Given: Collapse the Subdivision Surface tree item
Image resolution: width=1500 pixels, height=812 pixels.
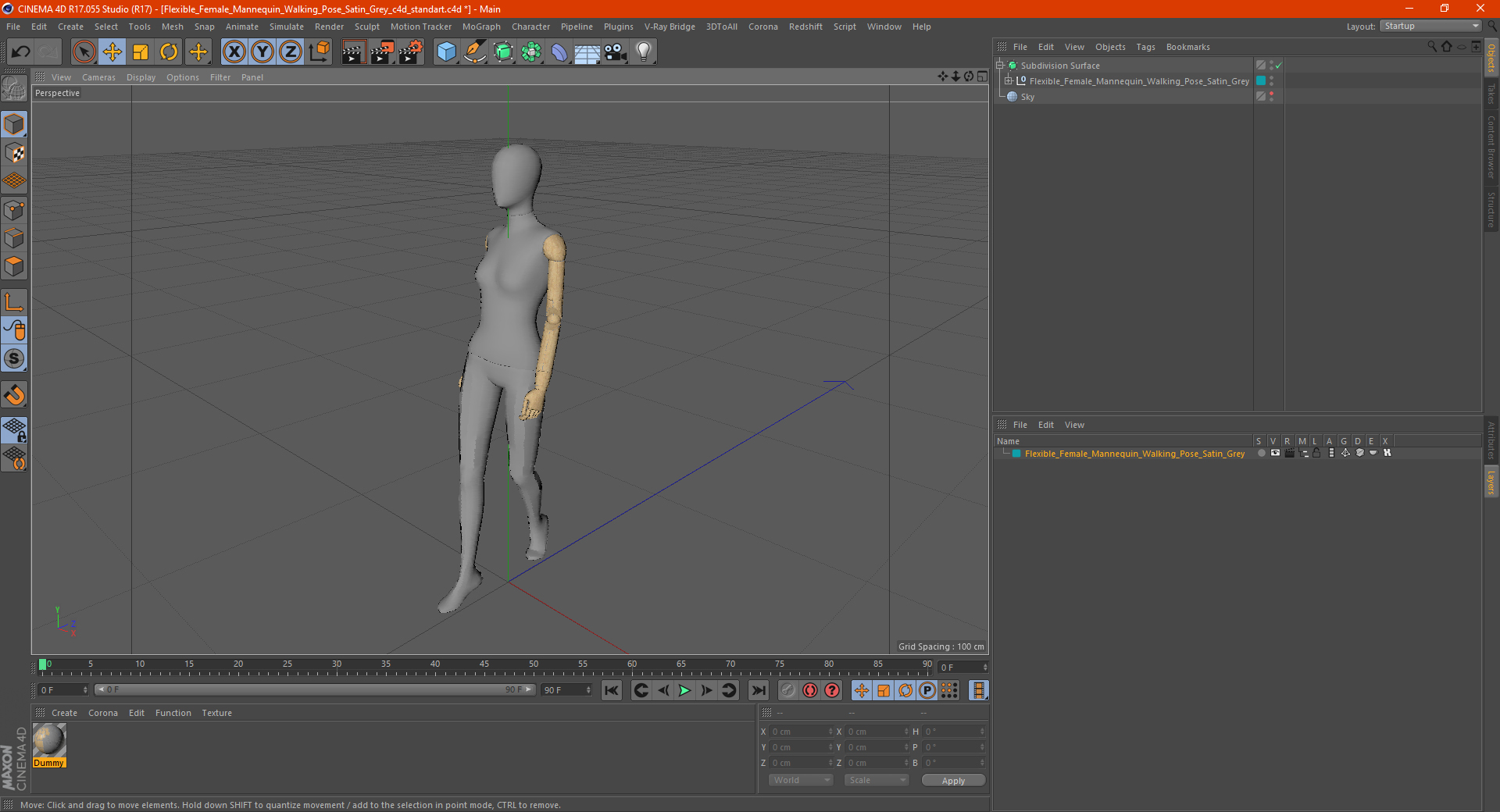Looking at the screenshot, I should (1000, 66).
